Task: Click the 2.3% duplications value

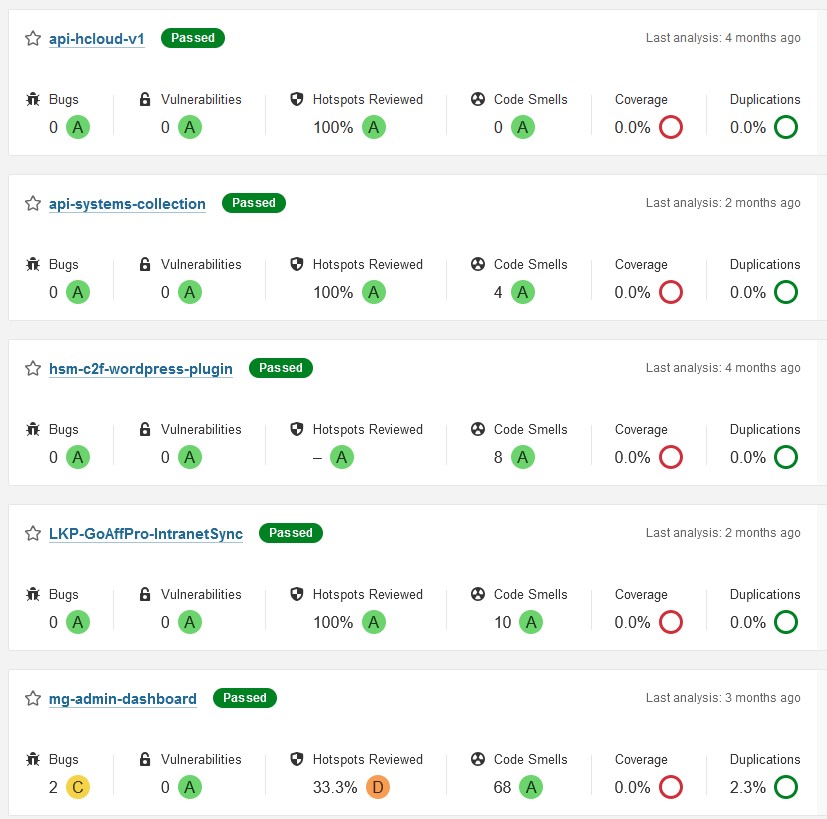Action: (748, 787)
